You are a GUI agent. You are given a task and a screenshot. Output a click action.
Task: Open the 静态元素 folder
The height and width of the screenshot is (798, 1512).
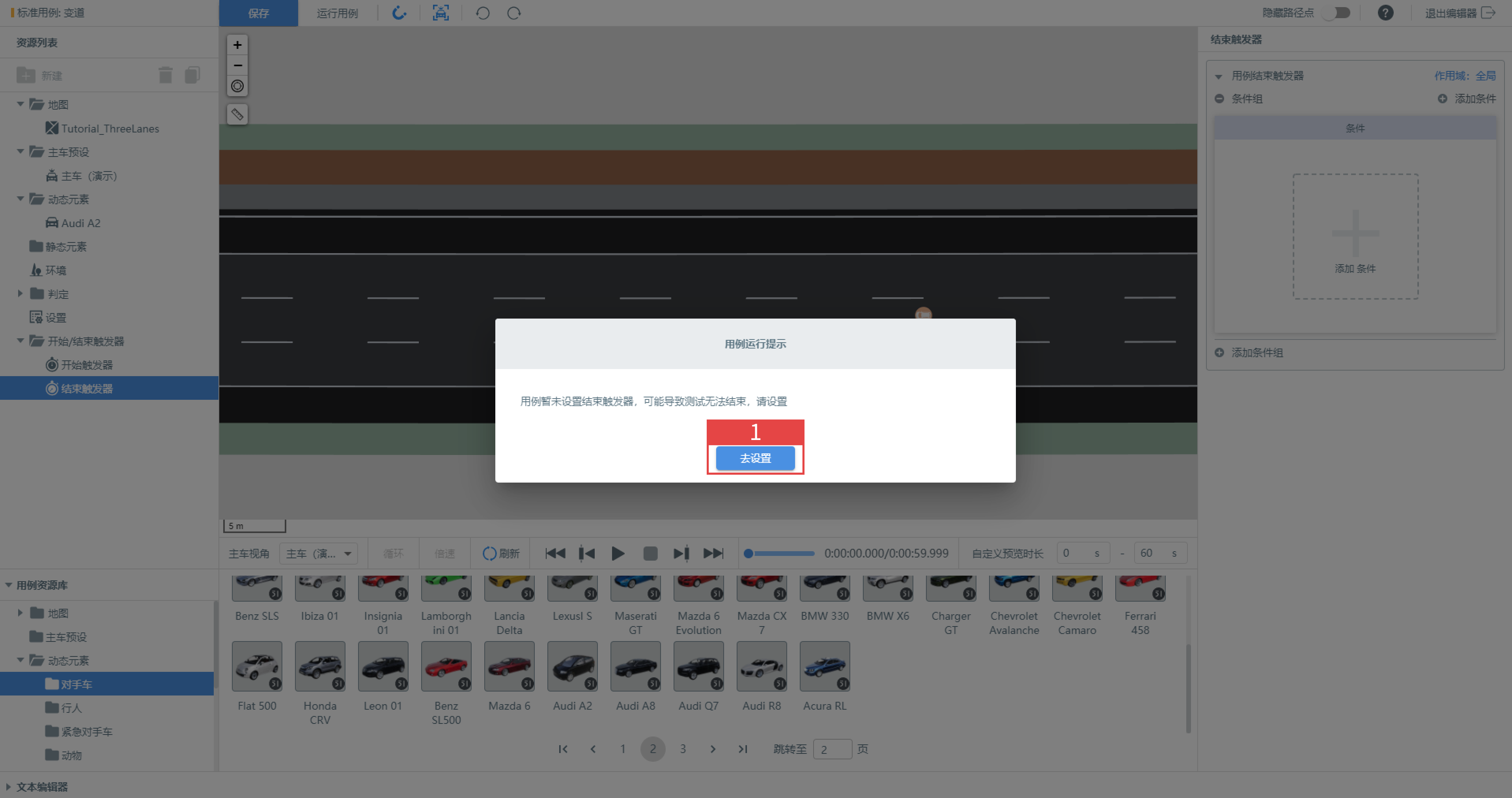tap(58, 246)
